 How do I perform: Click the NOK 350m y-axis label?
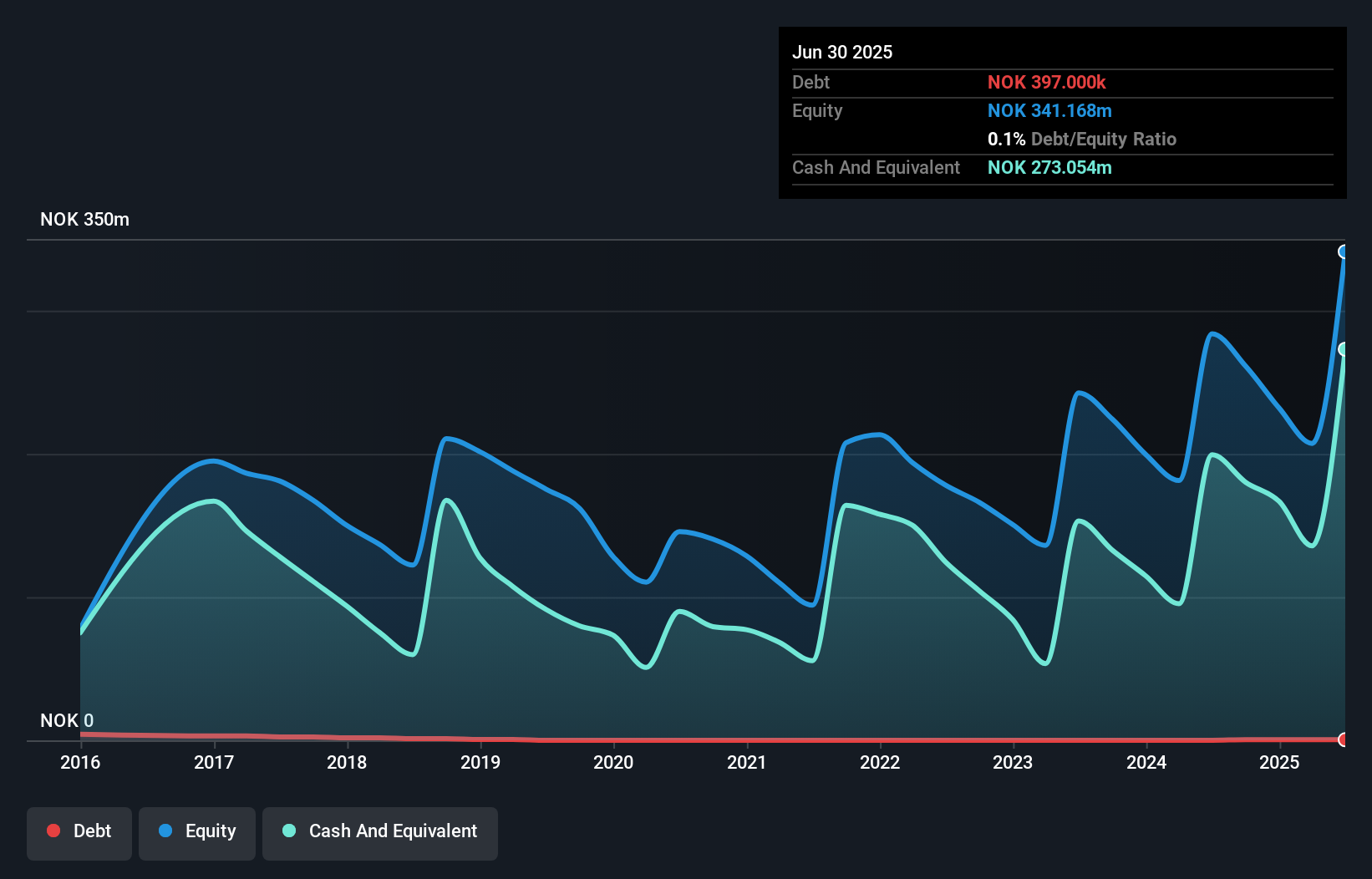pos(84,220)
